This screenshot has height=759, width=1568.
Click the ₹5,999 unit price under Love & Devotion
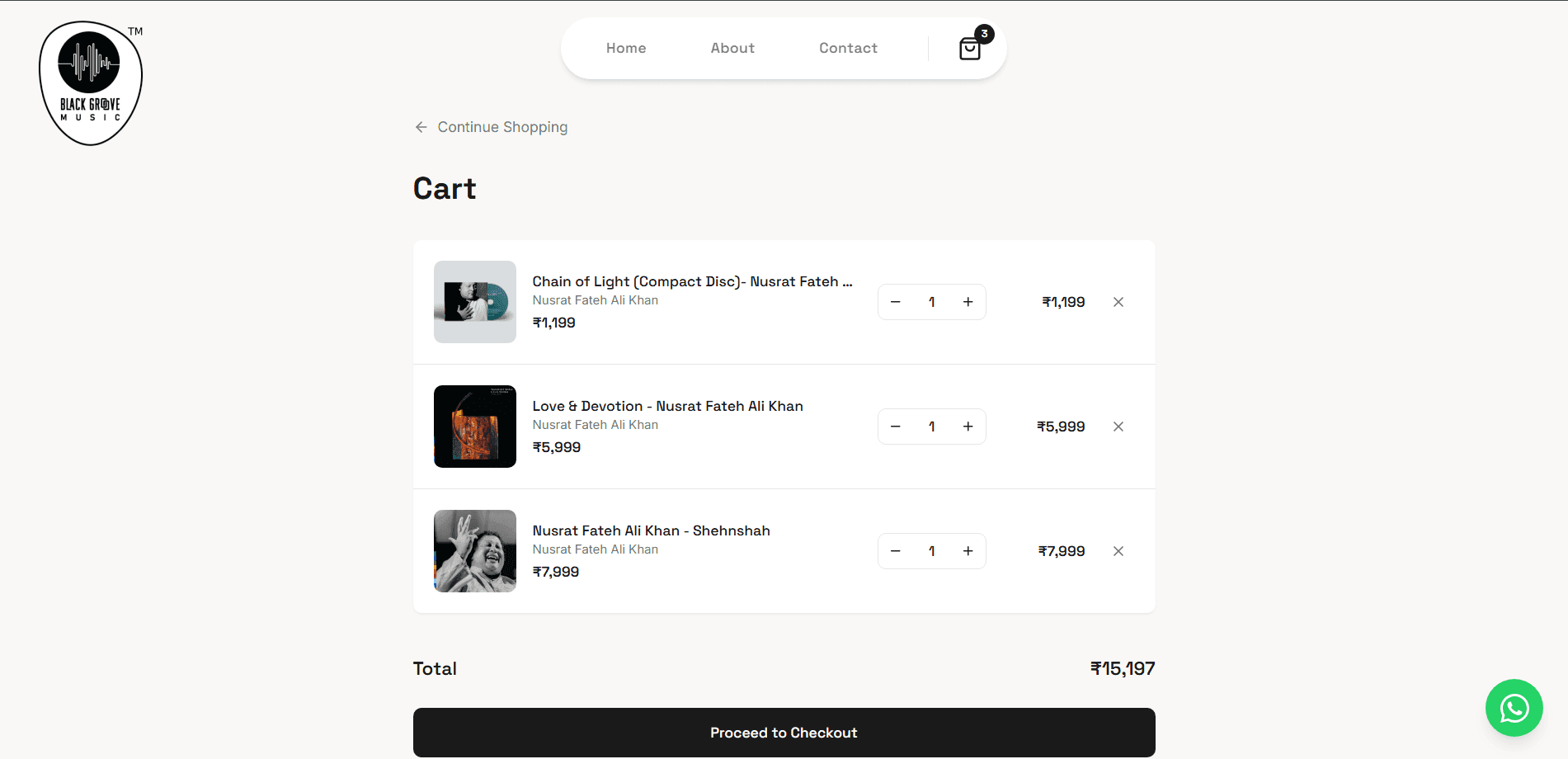coord(556,447)
